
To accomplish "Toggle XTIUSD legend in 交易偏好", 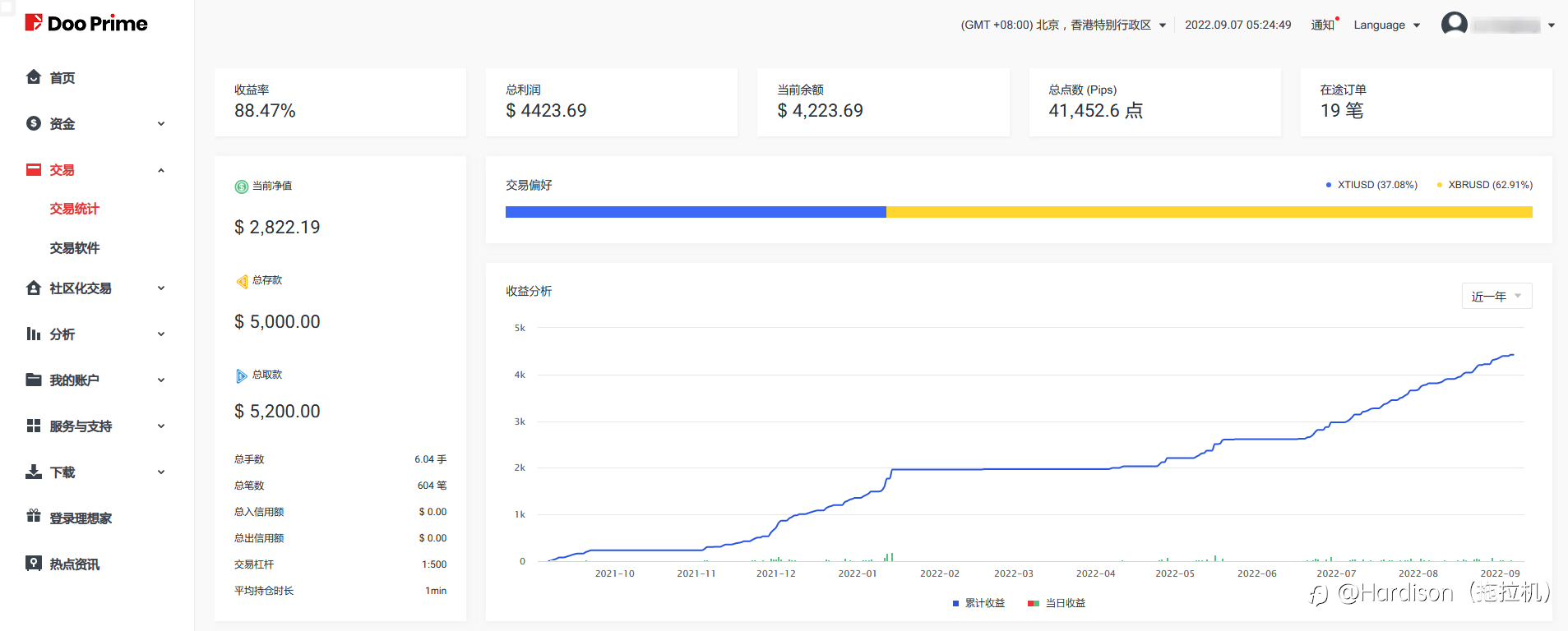I will point(1371,185).
